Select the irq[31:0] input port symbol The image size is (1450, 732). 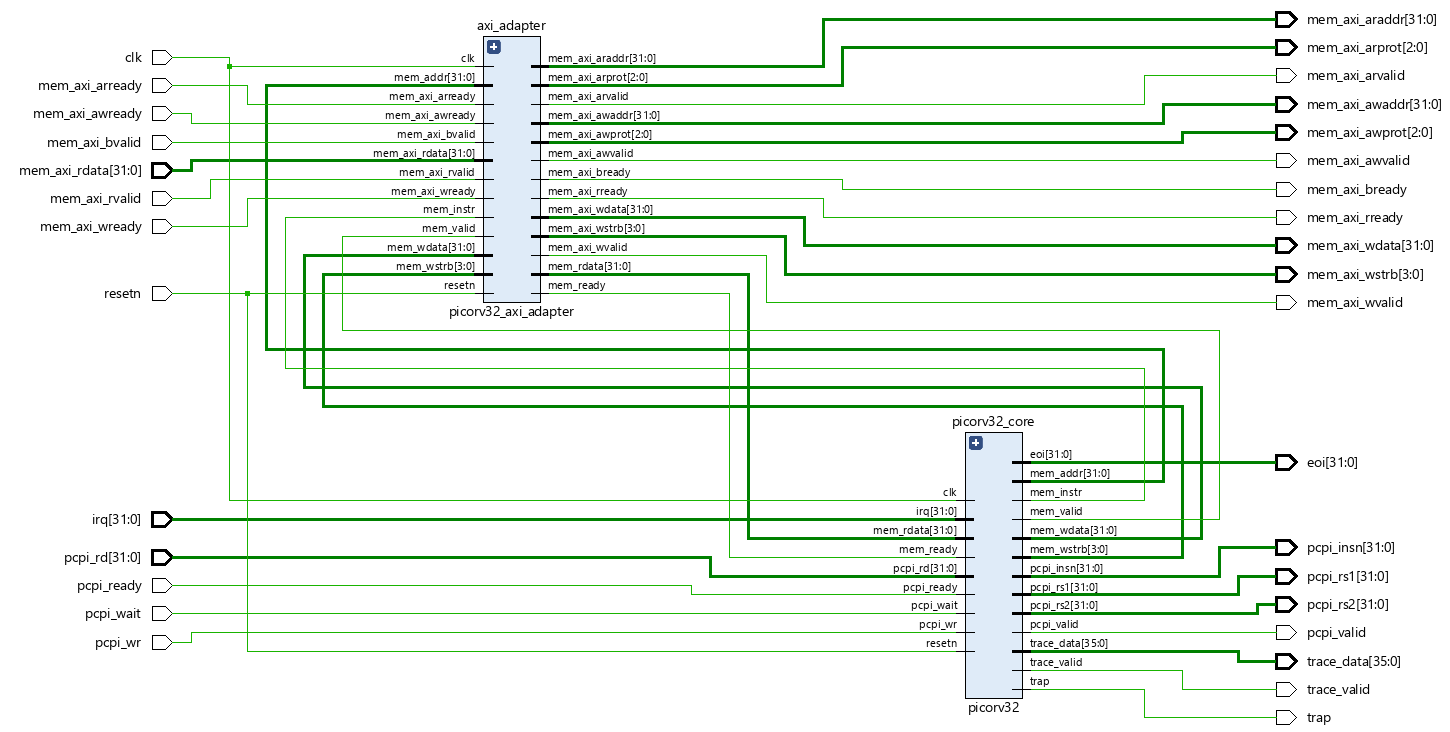point(162,519)
